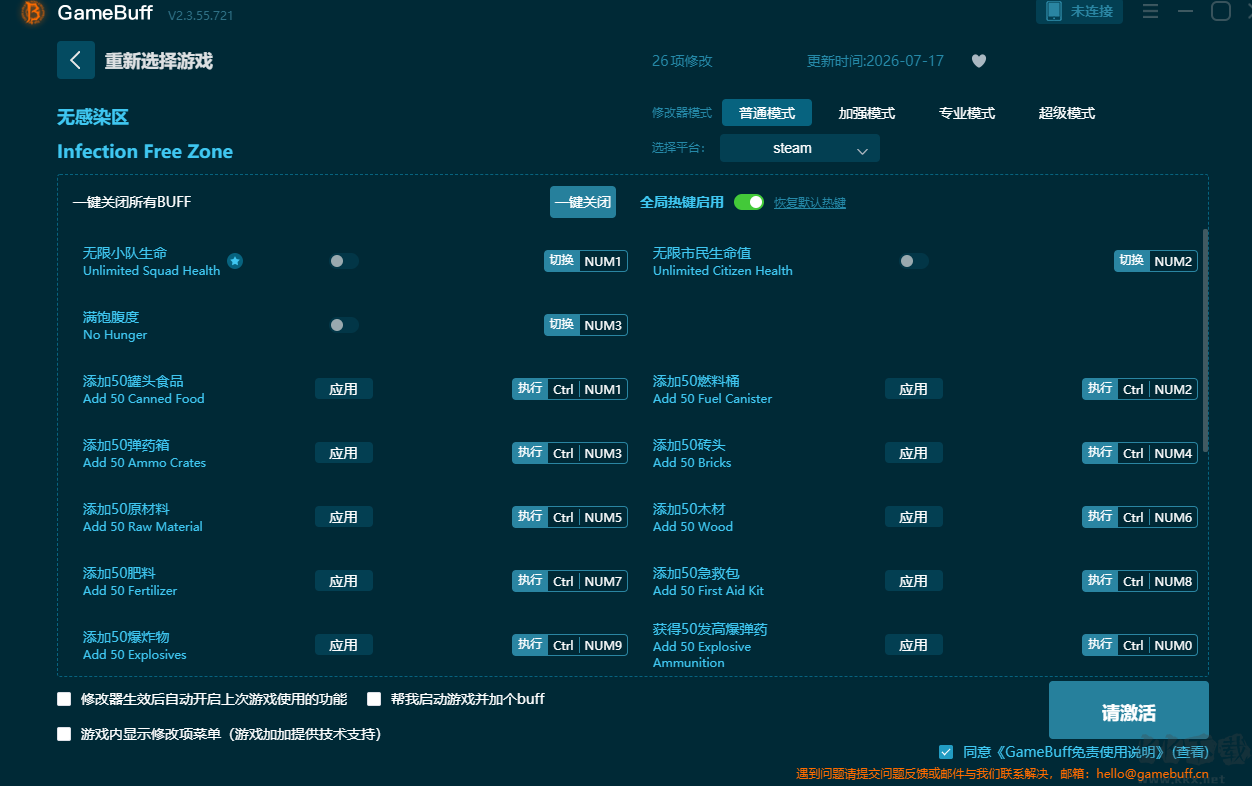Click the Infection Free Zone game title
The image size is (1252, 786).
tap(145, 151)
